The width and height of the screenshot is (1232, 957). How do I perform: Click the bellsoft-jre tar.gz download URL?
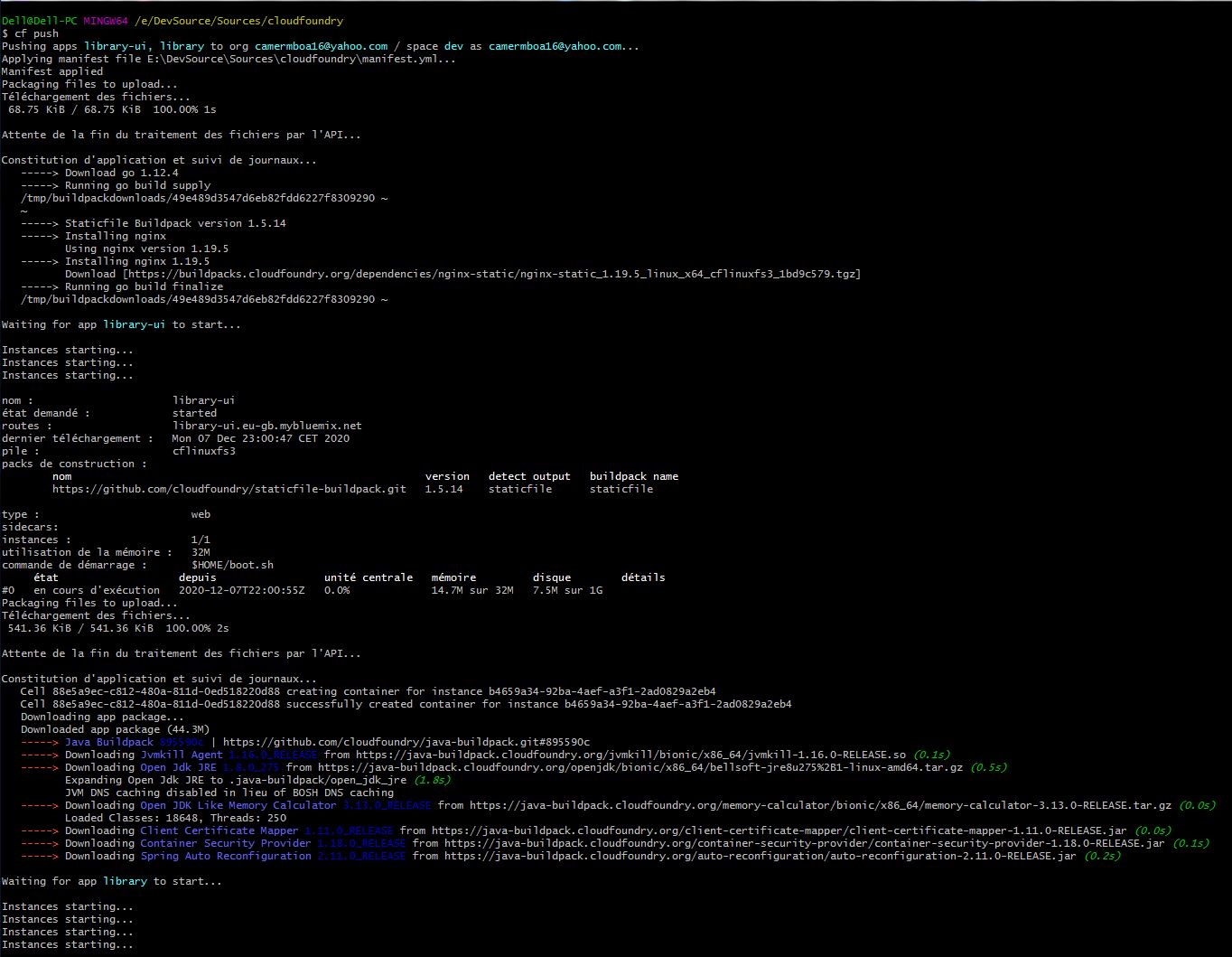639,767
